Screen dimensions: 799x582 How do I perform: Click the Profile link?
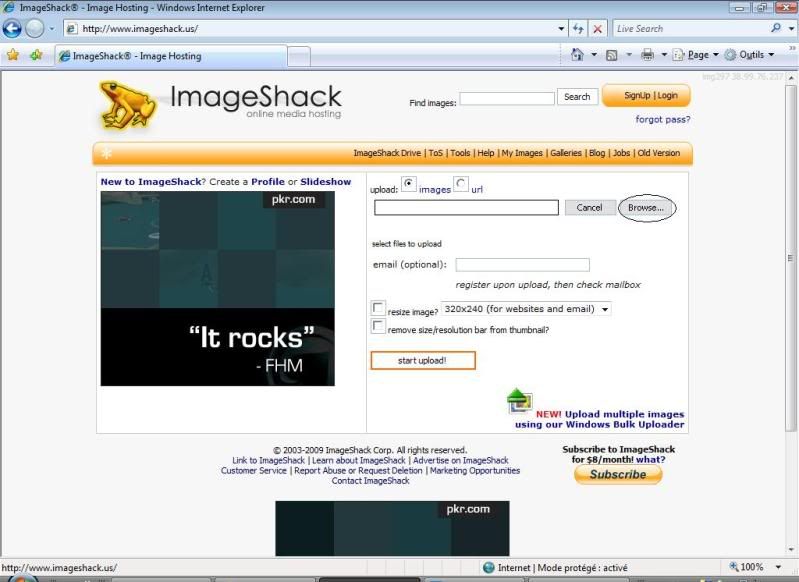[x=268, y=181]
